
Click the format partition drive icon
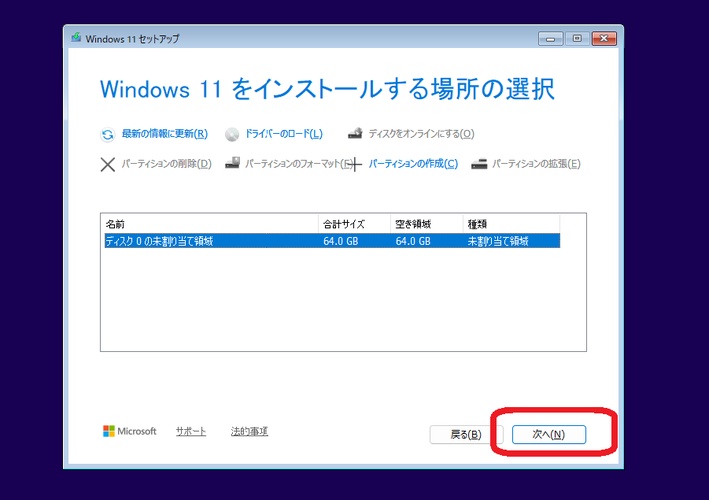click(232, 163)
